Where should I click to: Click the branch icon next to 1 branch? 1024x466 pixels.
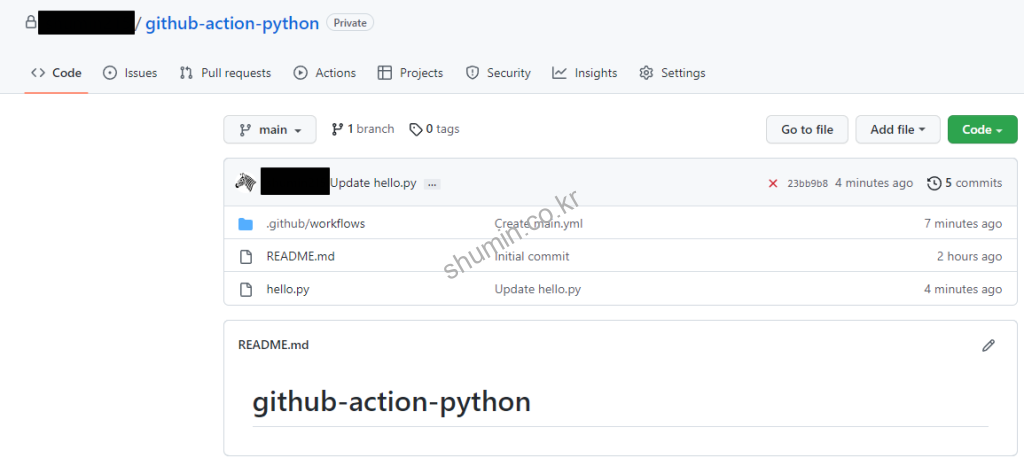click(338, 130)
